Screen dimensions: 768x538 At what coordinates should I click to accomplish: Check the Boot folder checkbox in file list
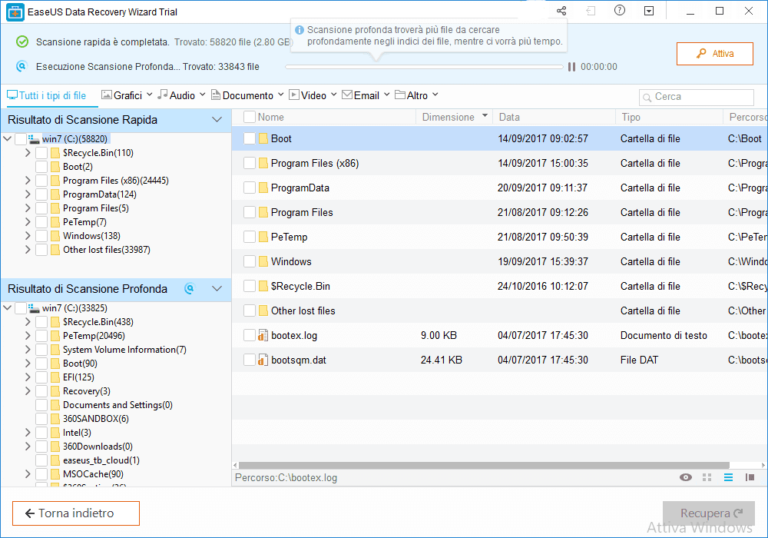[249, 139]
